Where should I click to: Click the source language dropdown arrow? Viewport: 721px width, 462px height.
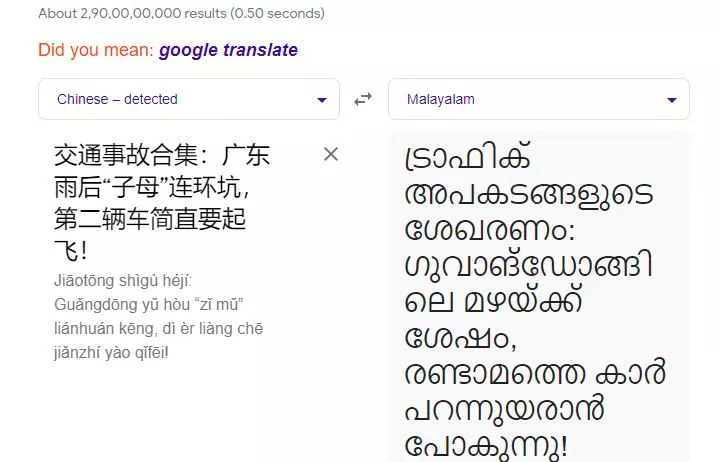(321, 100)
